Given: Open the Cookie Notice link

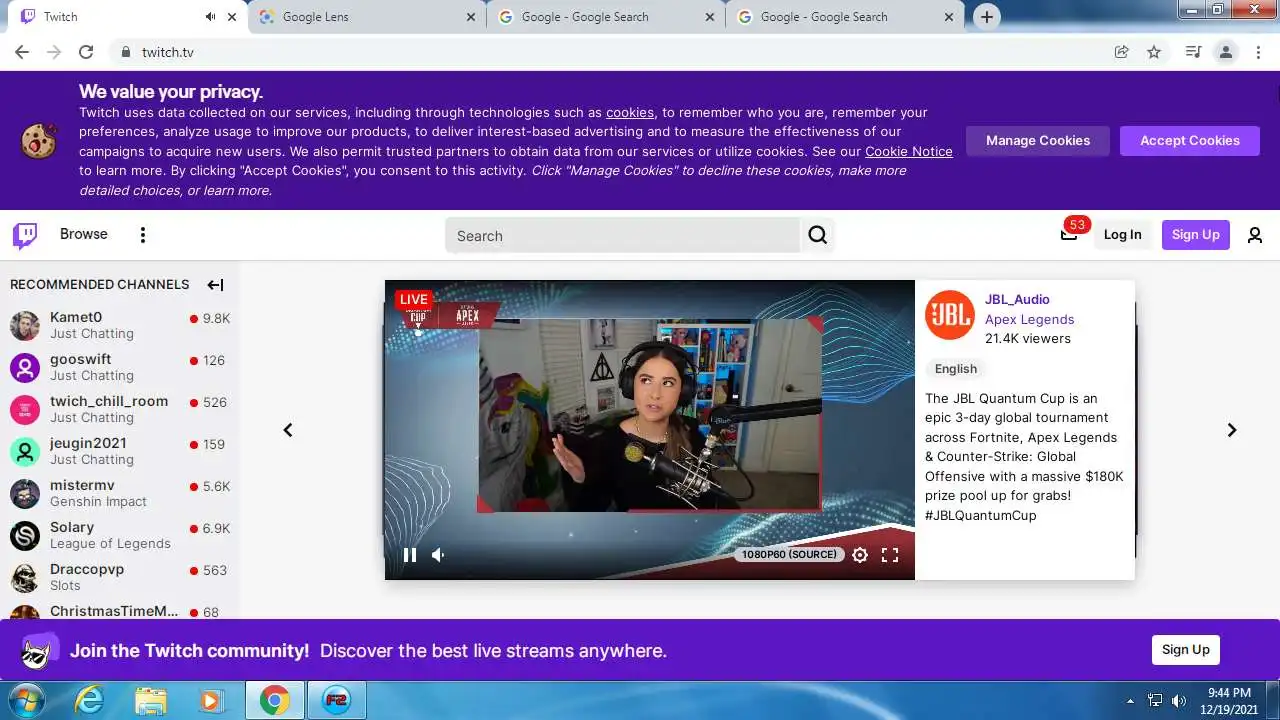Looking at the screenshot, I should [909, 152].
